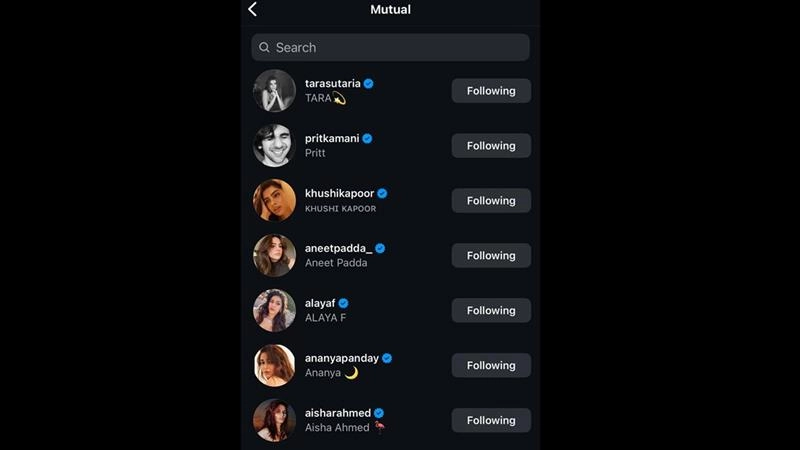Open khushikapoor's profile picture
The width and height of the screenshot is (800, 450).
(274, 201)
